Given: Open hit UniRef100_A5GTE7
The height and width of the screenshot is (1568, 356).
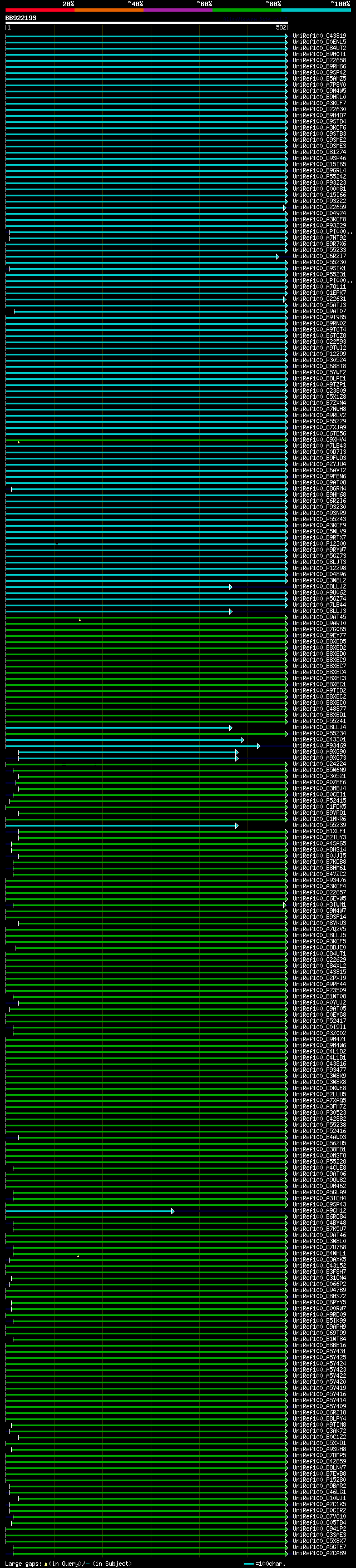Looking at the screenshot, I should click(319, 1547).
